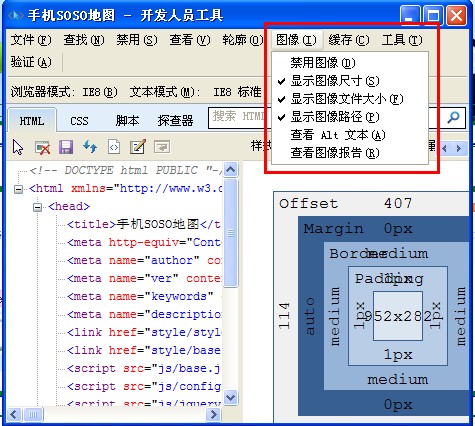
Task: Click the vertical scrollbar thumb
Action: tap(231, 233)
